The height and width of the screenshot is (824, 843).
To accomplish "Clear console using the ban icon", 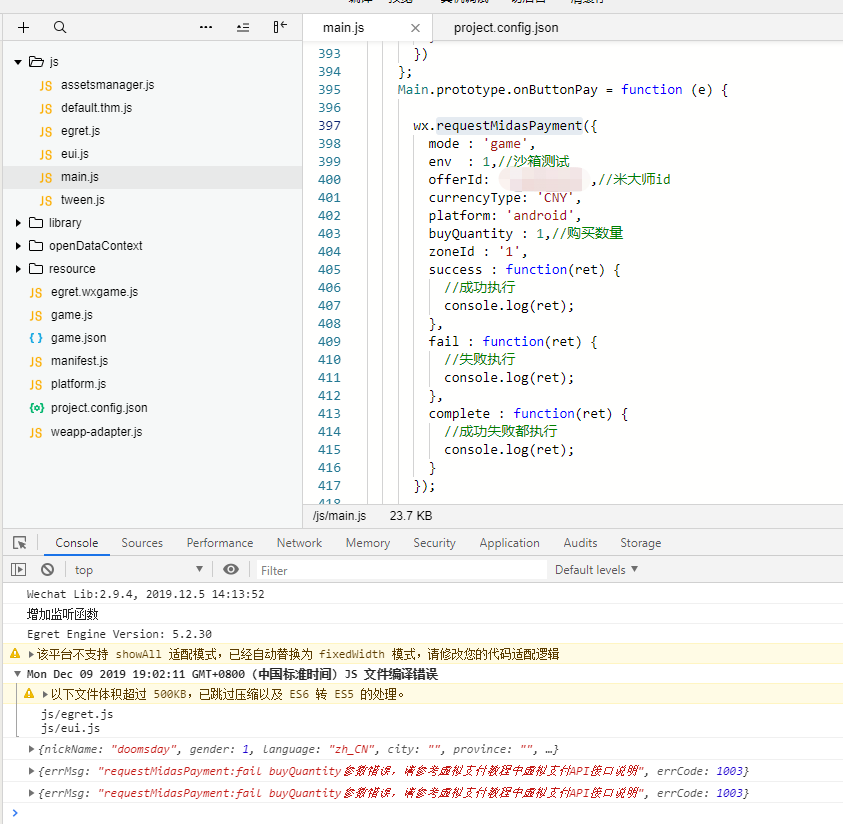I will [x=47, y=569].
